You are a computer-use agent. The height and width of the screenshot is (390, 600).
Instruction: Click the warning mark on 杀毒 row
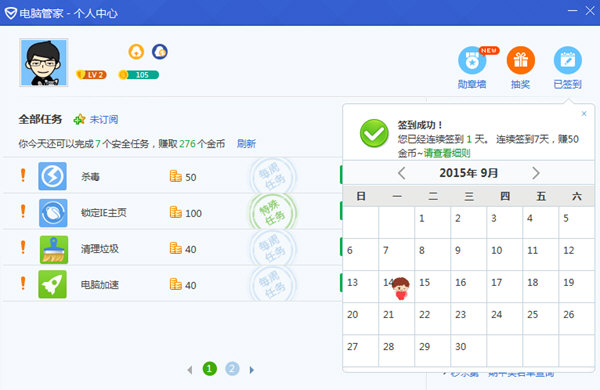coord(23,175)
